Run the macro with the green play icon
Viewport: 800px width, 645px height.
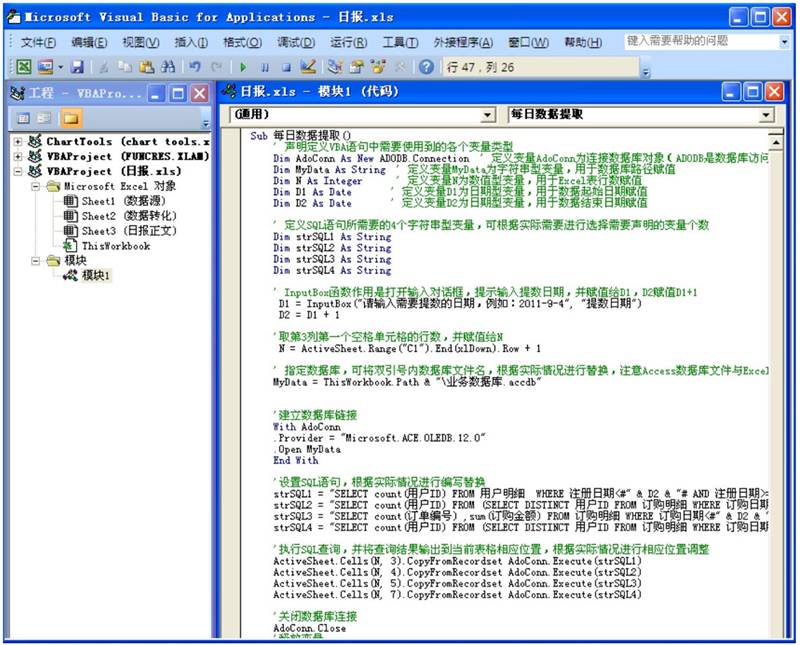click(243, 67)
